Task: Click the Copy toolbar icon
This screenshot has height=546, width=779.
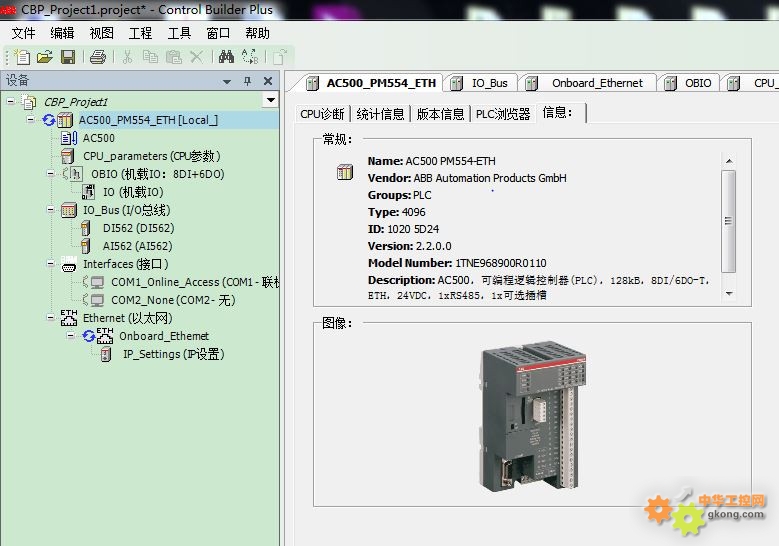Action: coord(151,57)
